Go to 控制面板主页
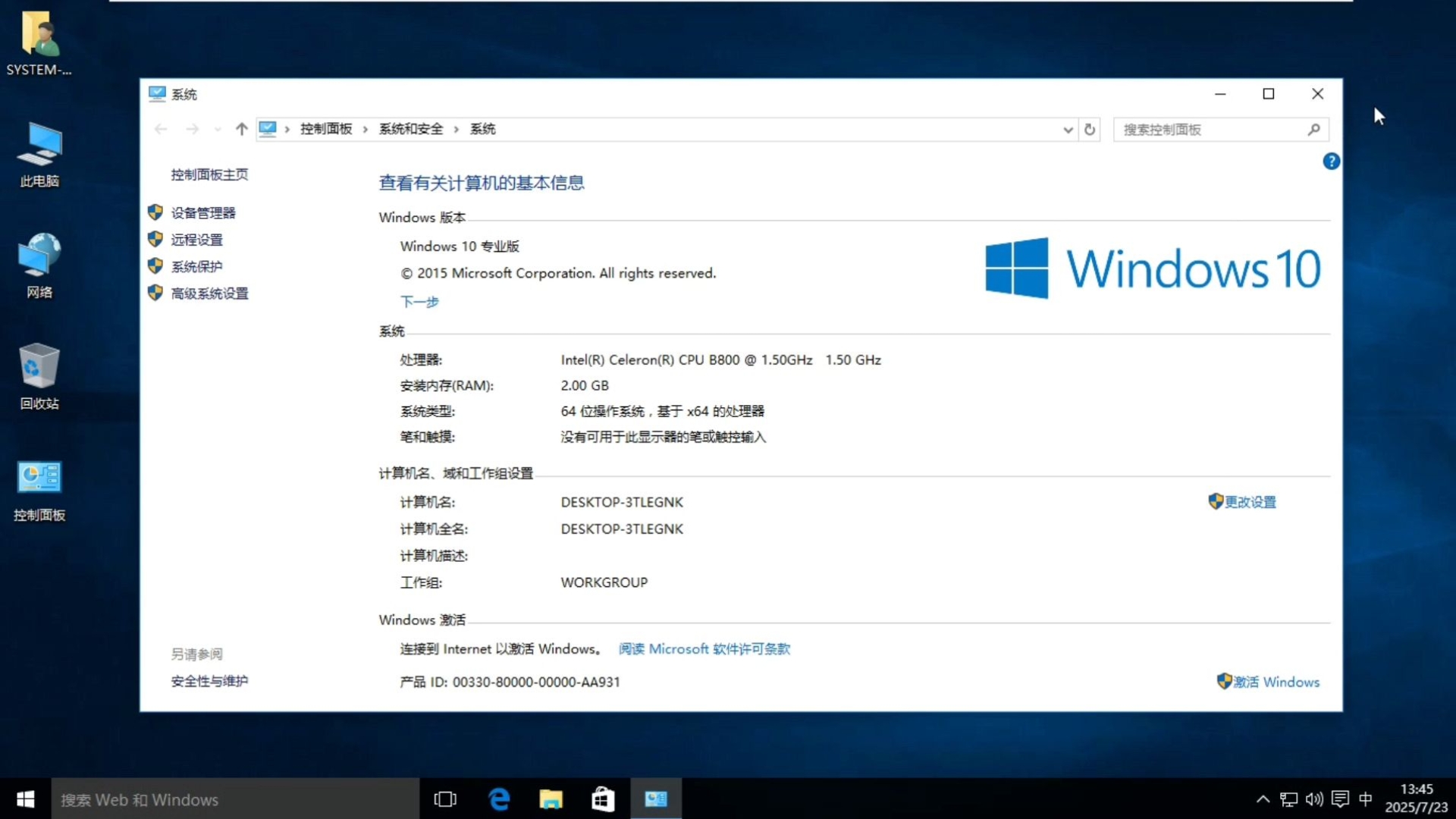Screen dimensions: 1456x819 pos(210,174)
